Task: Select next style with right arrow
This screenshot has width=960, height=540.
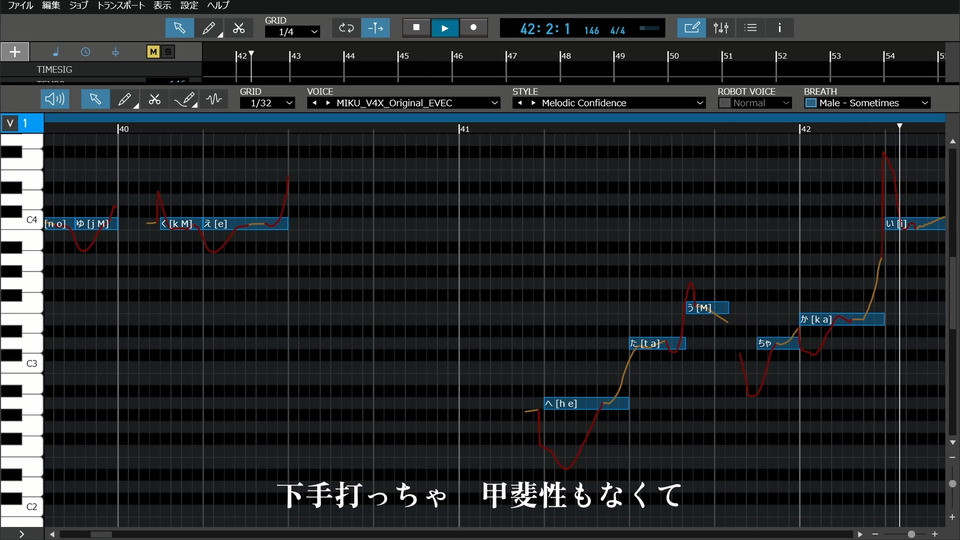Action: click(x=533, y=103)
